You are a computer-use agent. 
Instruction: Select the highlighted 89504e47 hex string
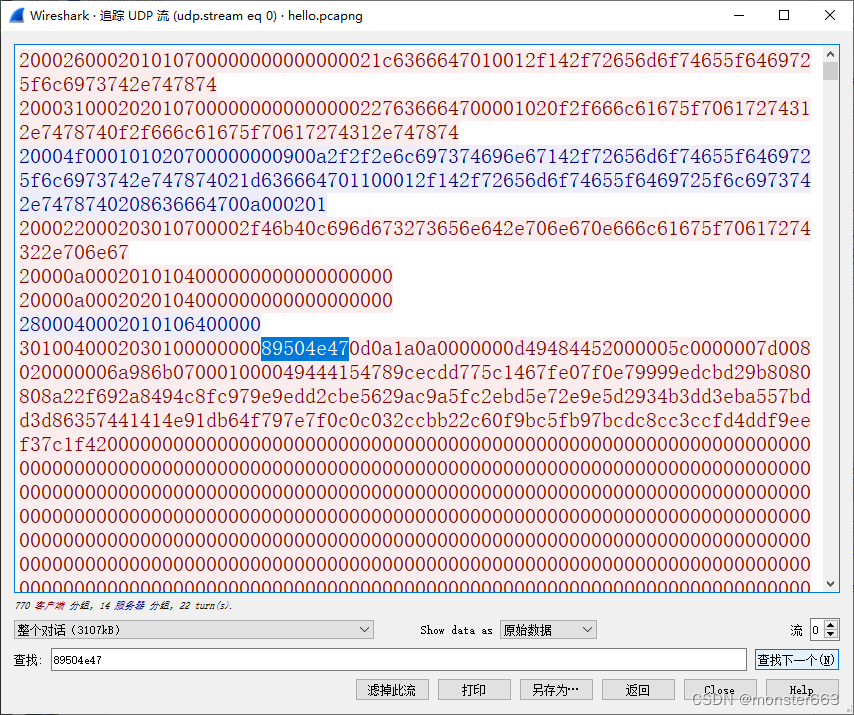[303, 348]
